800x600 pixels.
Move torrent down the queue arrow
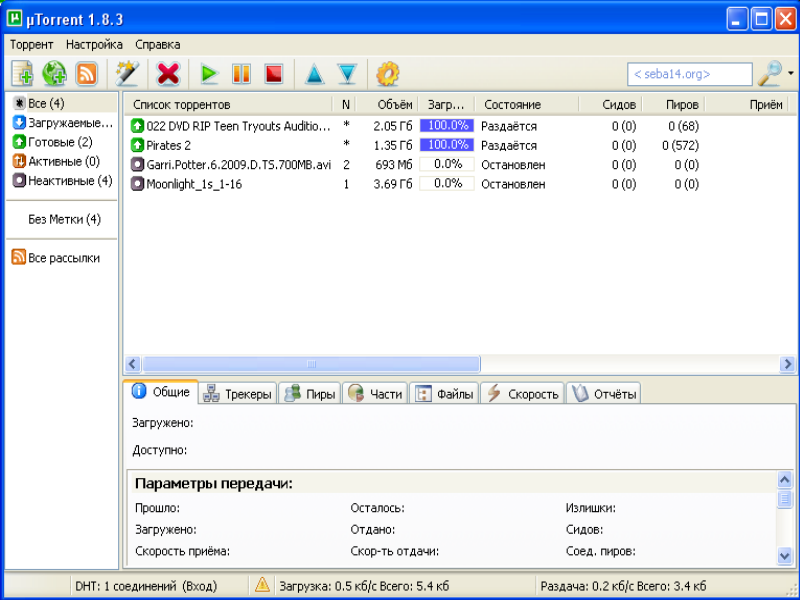347,74
